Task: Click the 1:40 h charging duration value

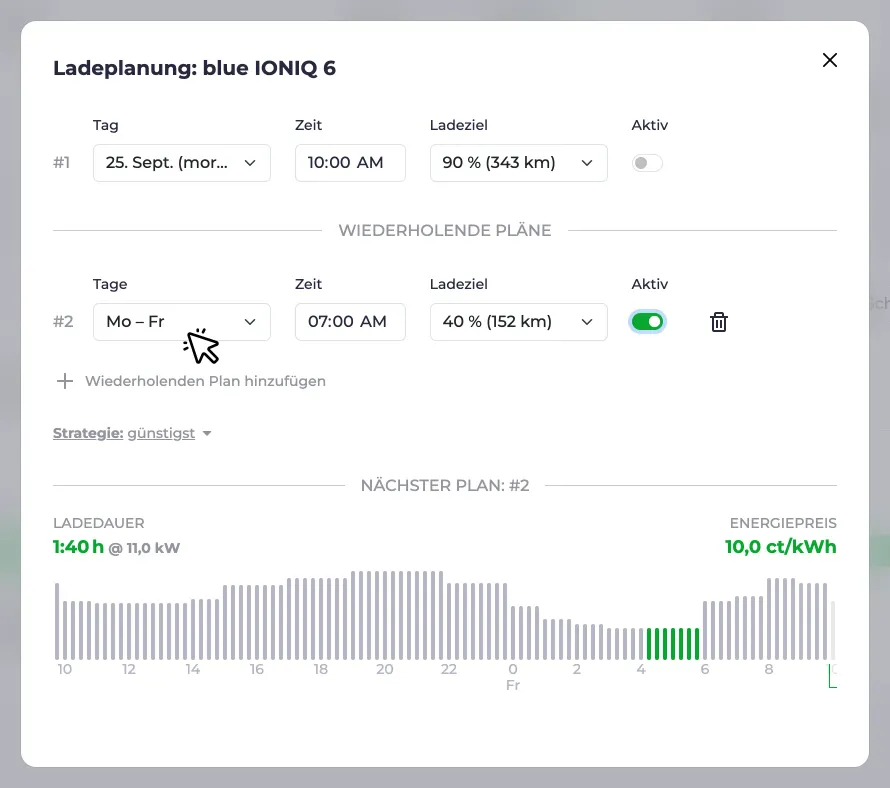Action: click(78, 547)
